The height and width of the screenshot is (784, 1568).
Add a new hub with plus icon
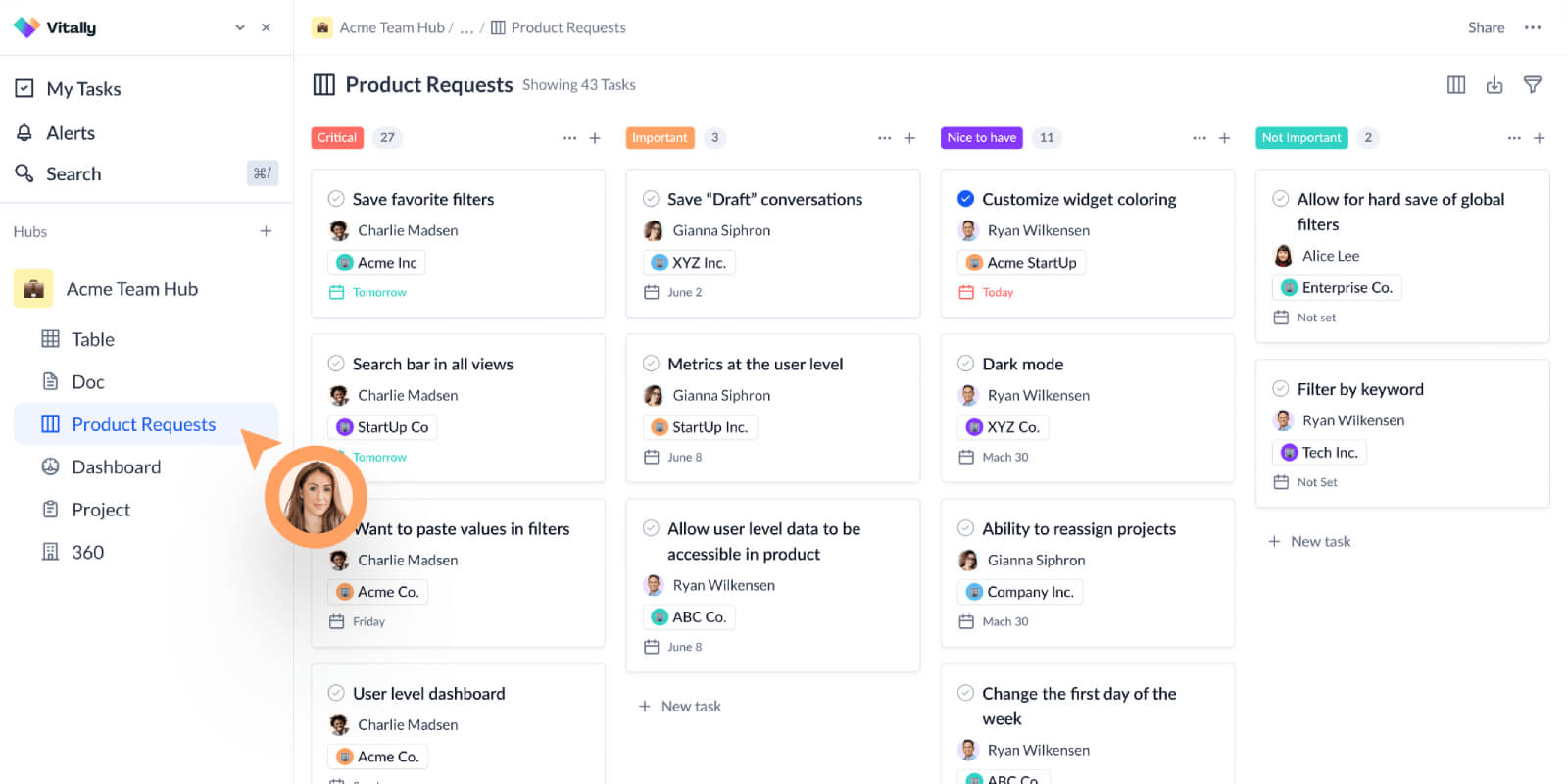[266, 231]
